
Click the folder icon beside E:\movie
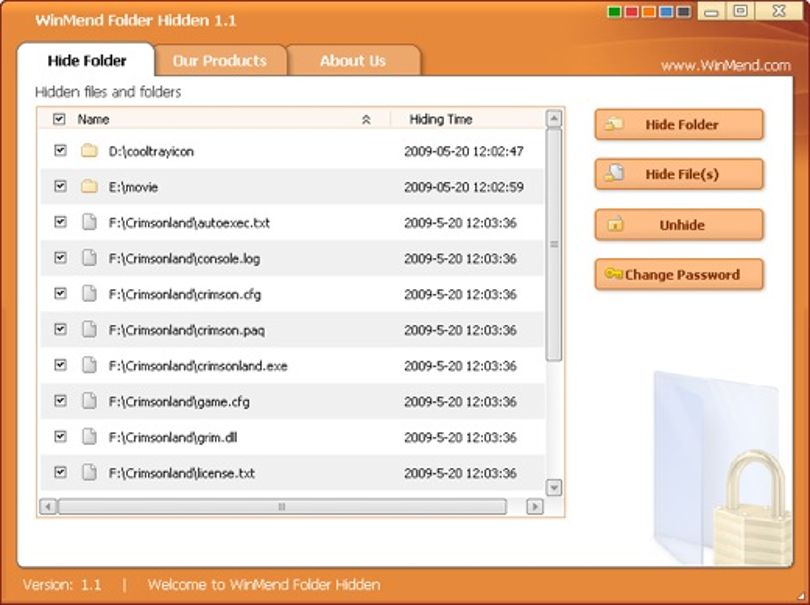point(89,187)
